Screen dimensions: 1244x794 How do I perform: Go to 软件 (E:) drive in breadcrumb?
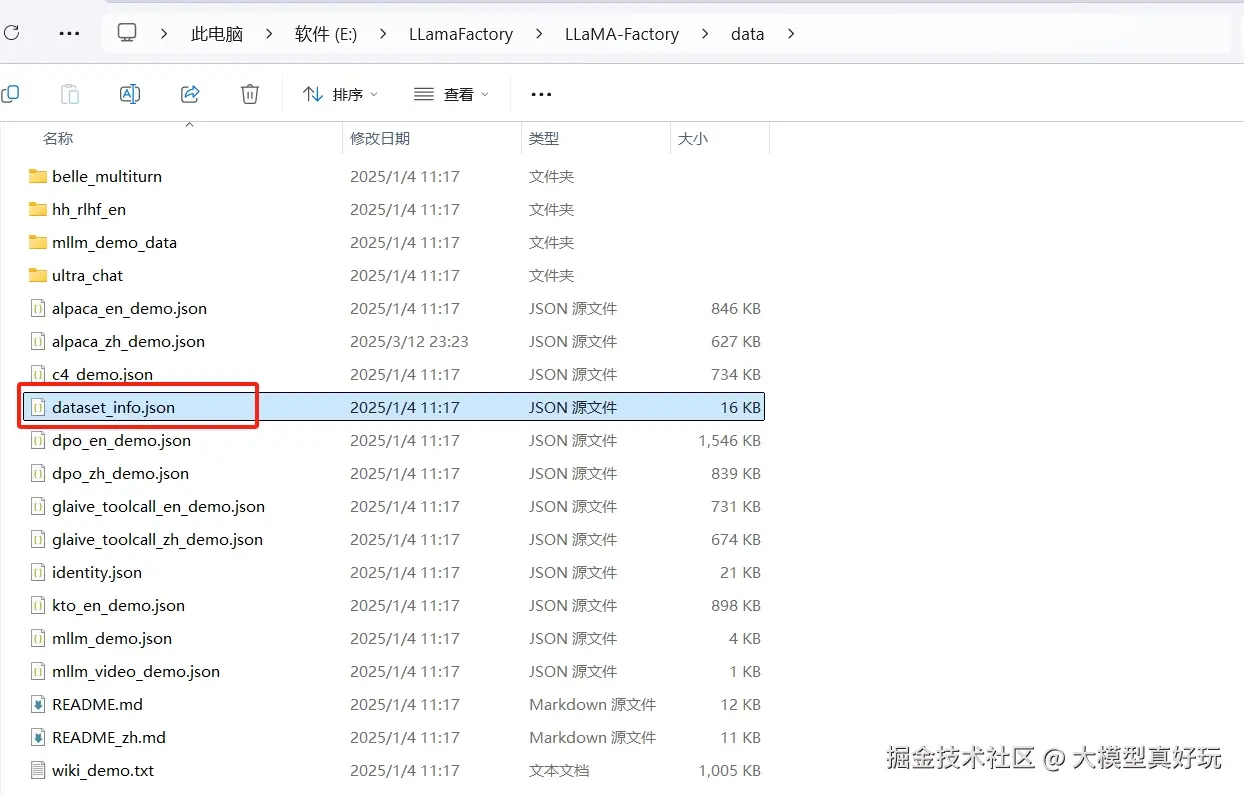pos(326,33)
